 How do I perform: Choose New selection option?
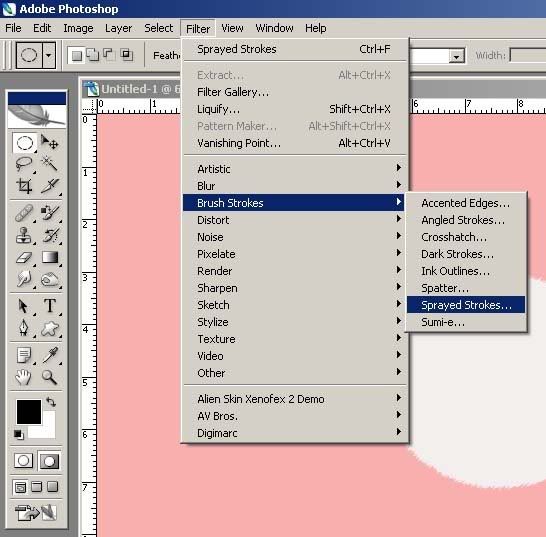tap(76, 55)
